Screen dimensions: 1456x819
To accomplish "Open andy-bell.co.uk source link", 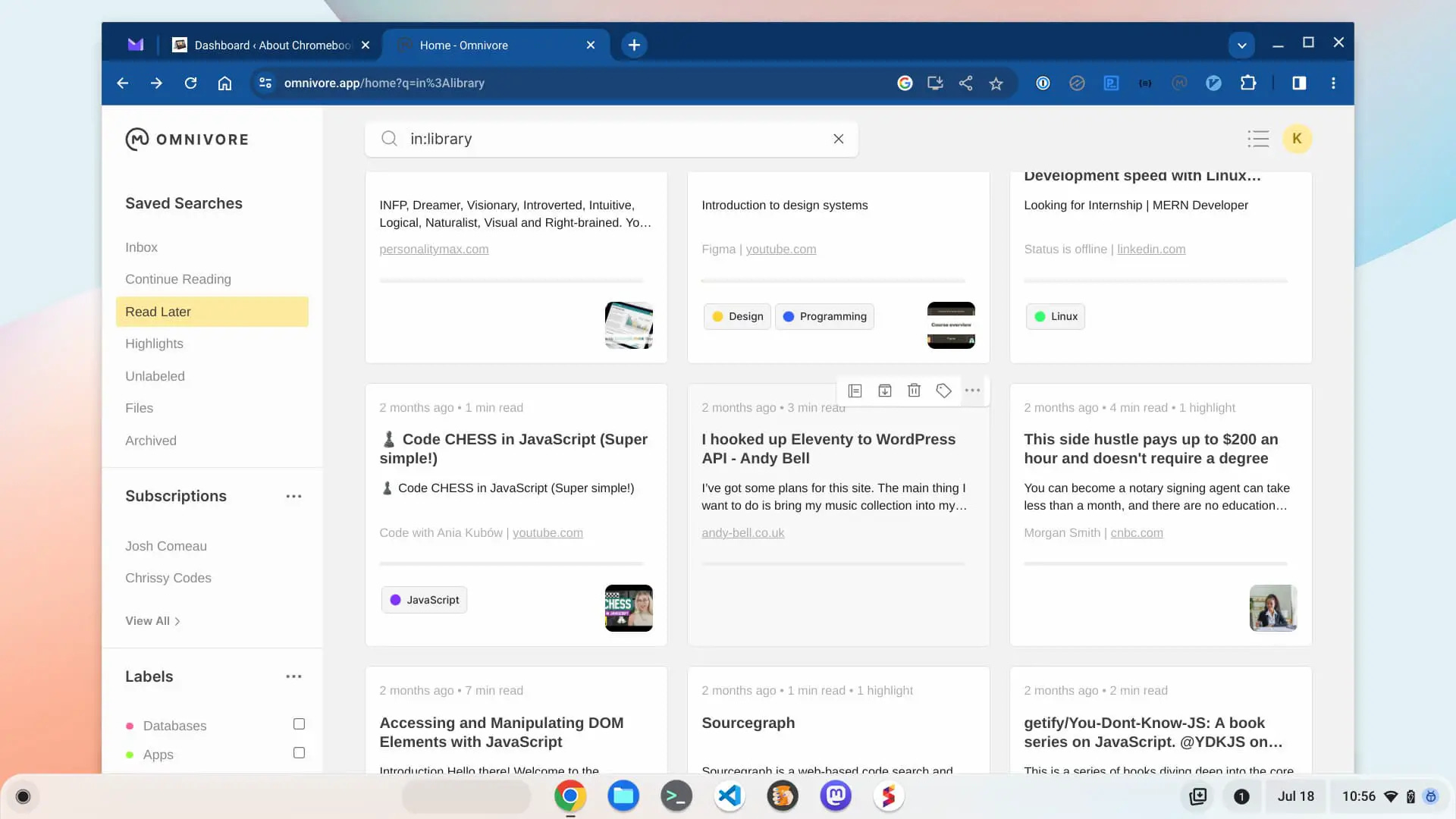I will click(743, 532).
